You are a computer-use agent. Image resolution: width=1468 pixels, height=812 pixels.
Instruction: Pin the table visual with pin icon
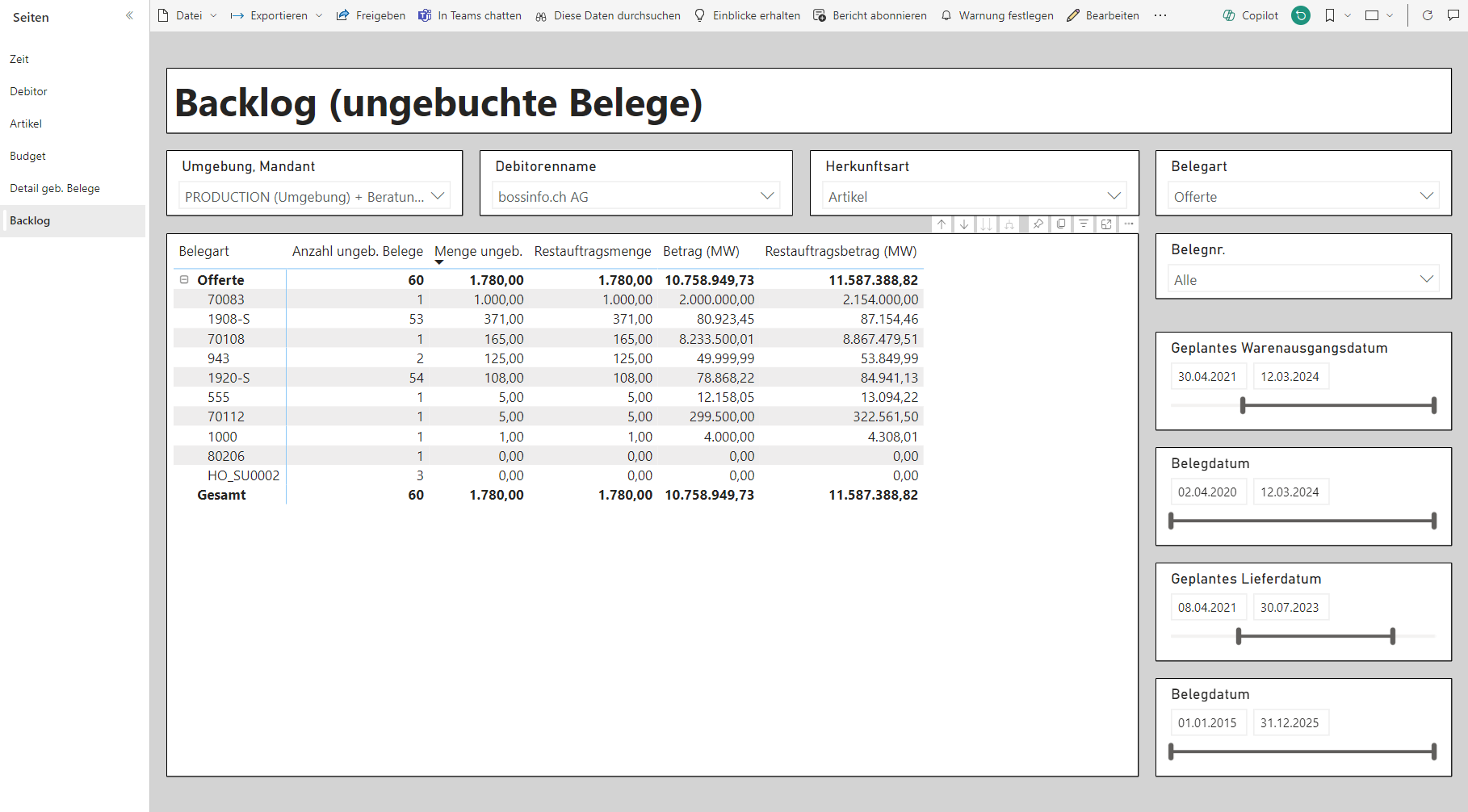1038,224
